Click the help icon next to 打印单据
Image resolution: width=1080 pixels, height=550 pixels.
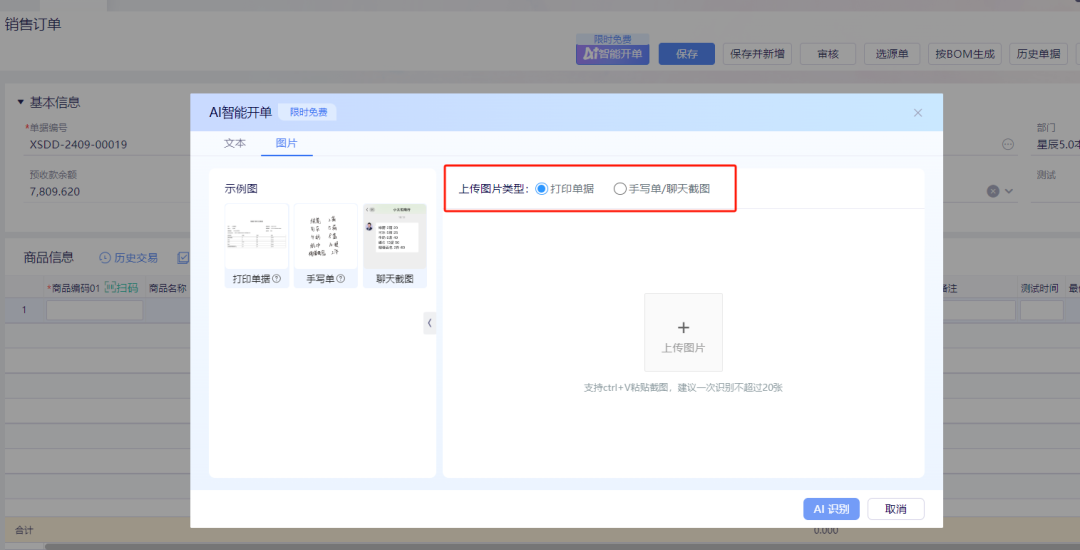pyautogui.click(x=277, y=279)
